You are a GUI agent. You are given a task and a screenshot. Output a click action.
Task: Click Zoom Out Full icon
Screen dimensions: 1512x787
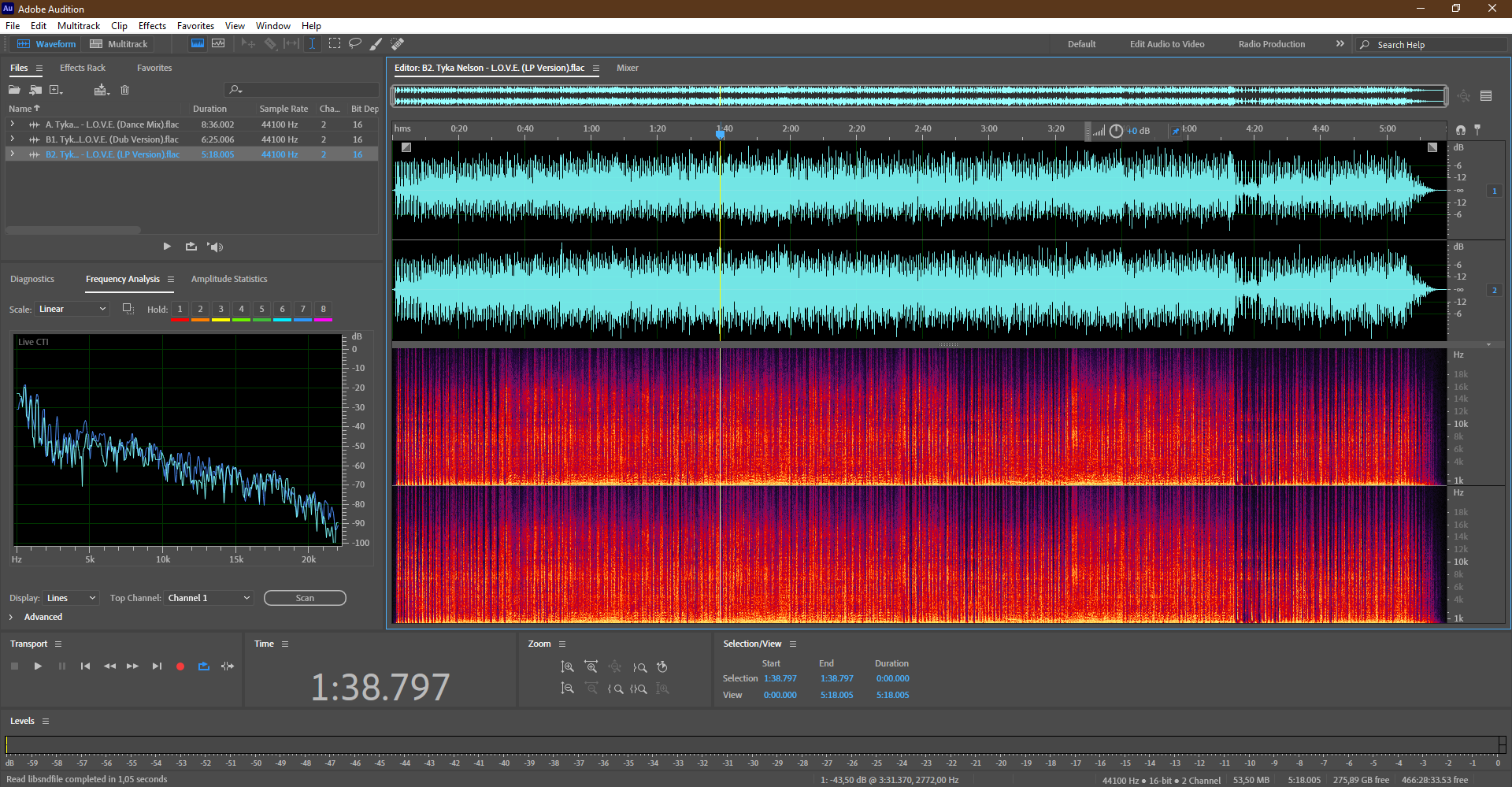pos(615,667)
